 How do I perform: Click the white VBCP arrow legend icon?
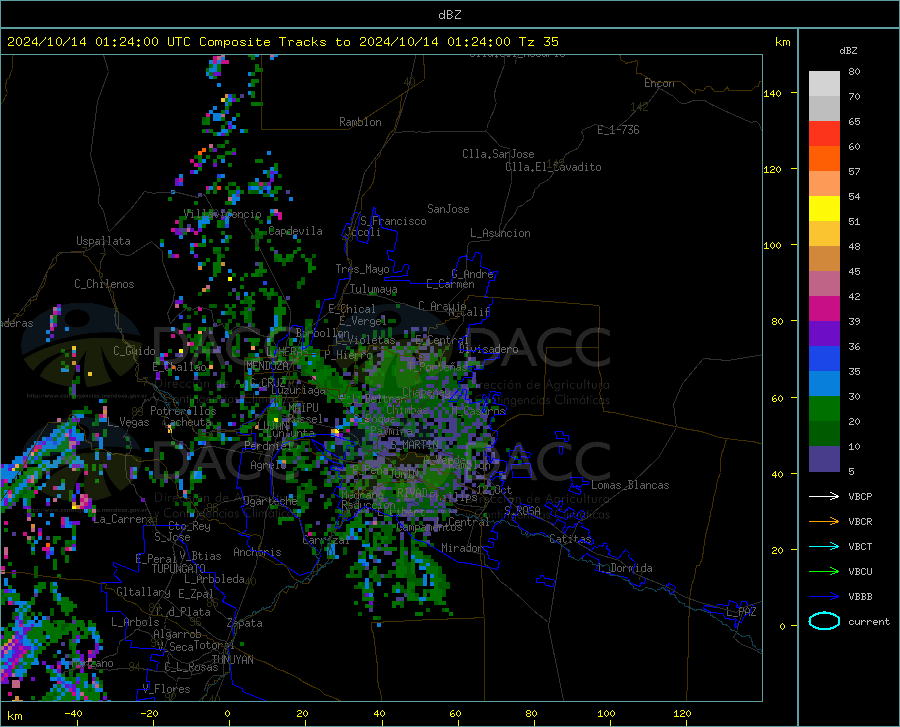pyautogui.click(x=824, y=496)
